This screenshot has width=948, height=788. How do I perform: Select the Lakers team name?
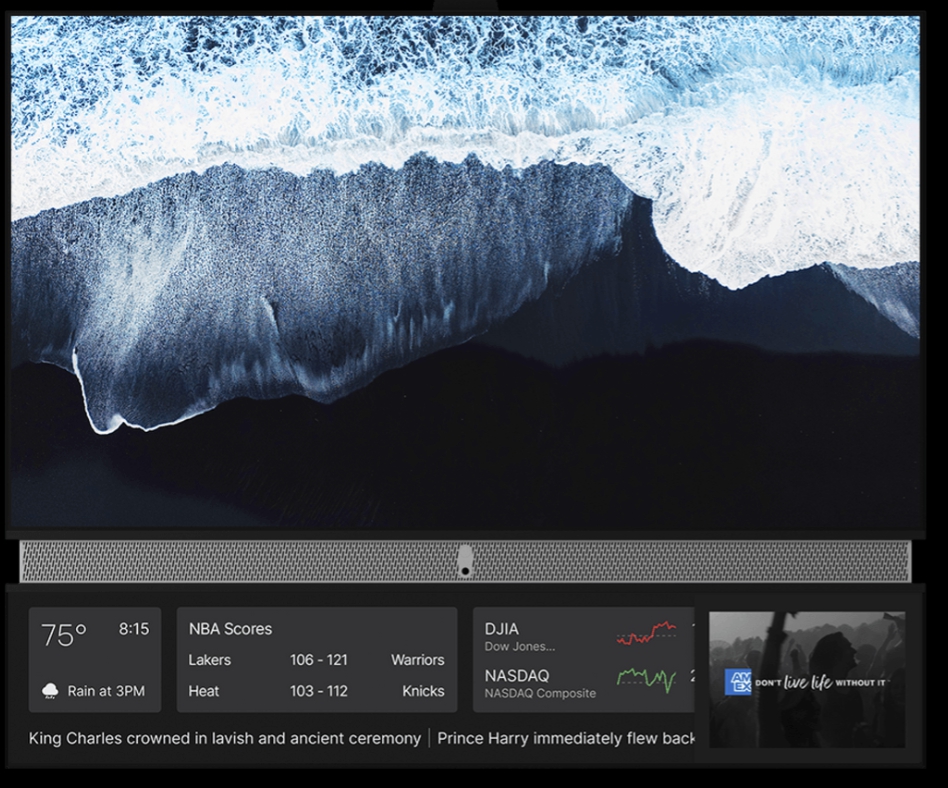click(x=209, y=660)
